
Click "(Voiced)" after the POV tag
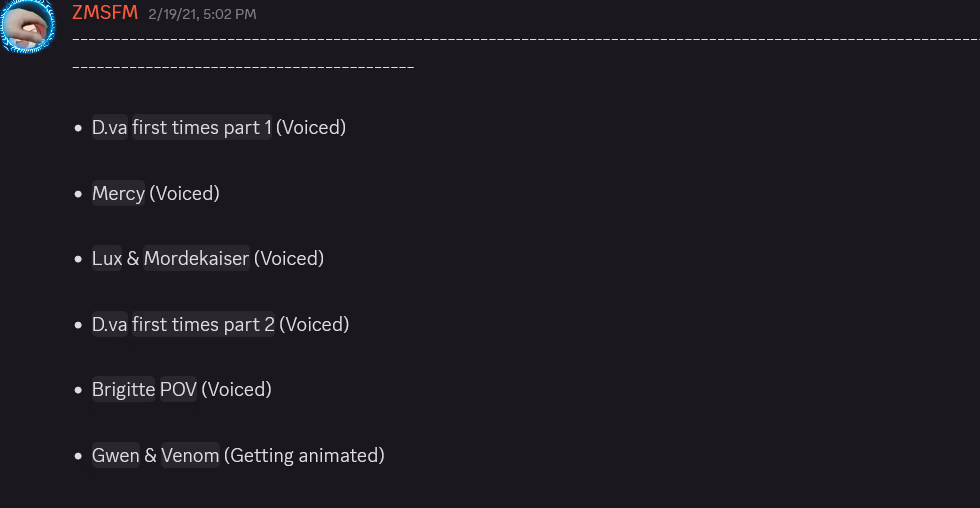point(236,390)
